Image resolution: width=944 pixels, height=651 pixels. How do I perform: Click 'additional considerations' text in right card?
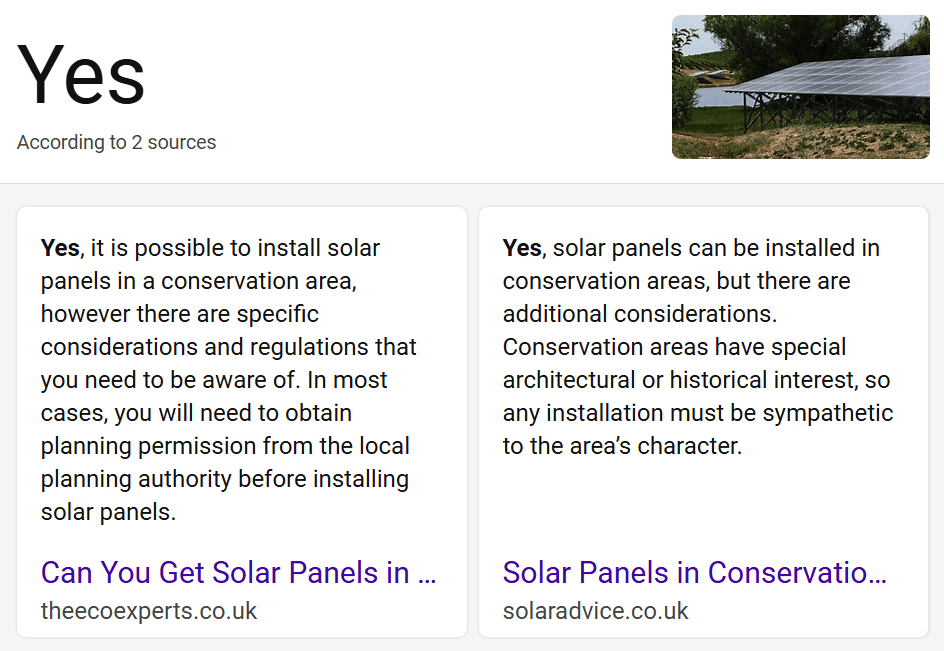[x=638, y=314]
